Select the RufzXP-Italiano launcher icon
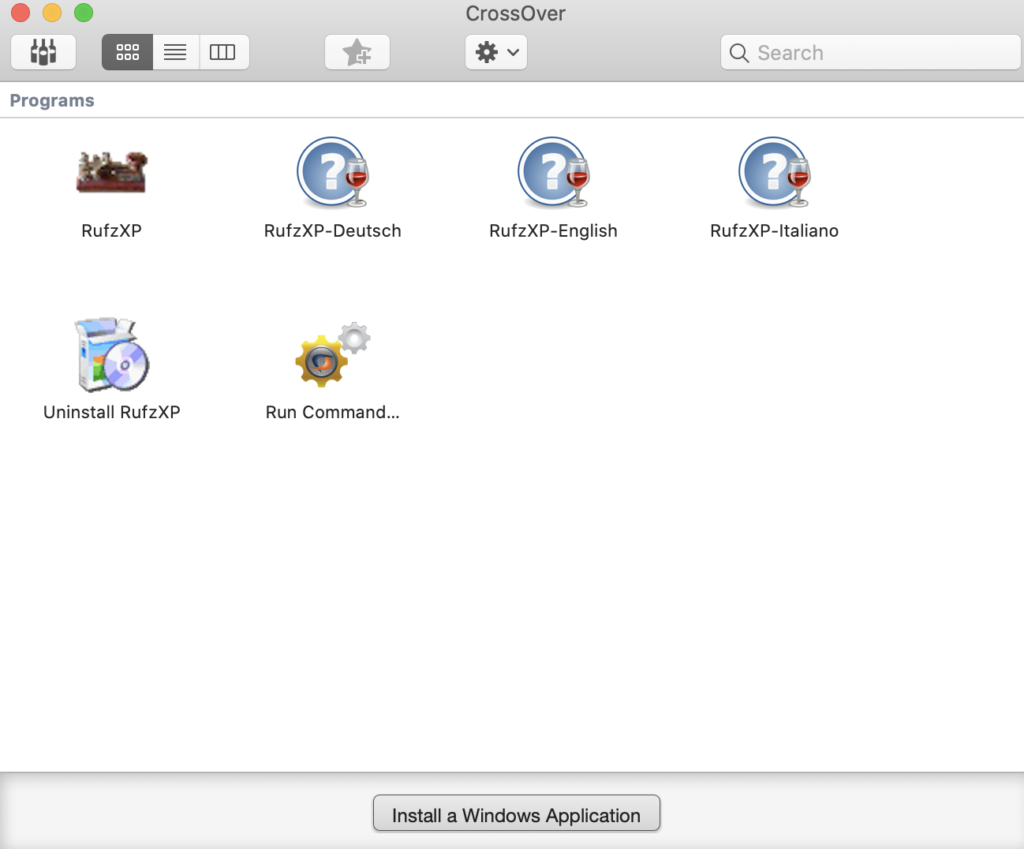 (x=774, y=172)
